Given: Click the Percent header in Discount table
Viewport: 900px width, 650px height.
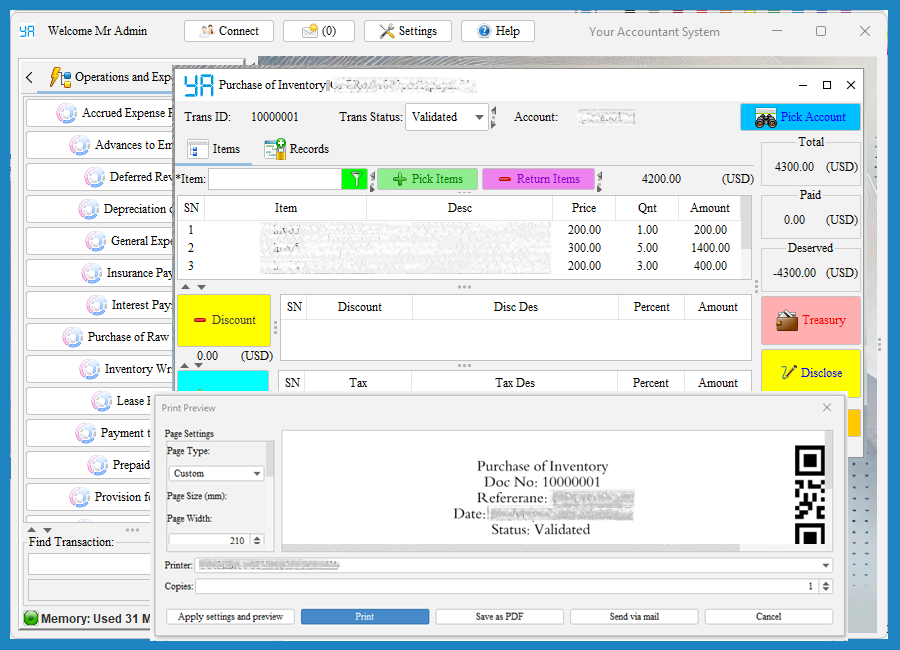Looking at the screenshot, I should pyautogui.click(x=651, y=307).
